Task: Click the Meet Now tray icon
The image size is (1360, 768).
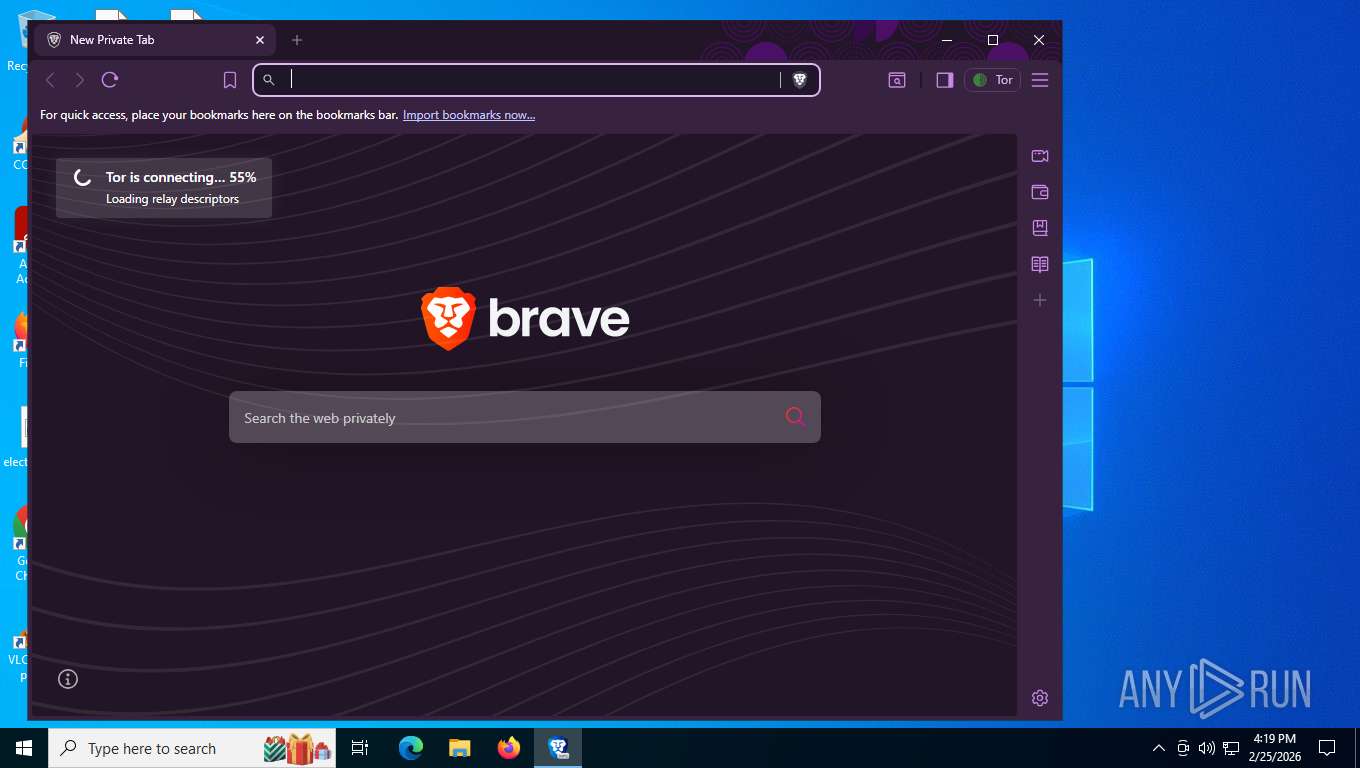Action: 1183,748
